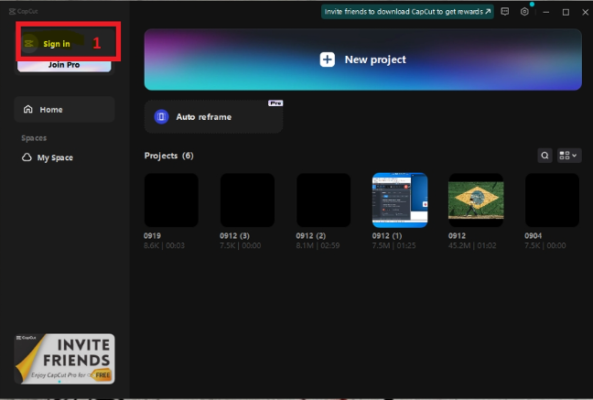Viewport: 593px width, 400px height.
Task: Click the Invite Friends promo banner
Action: point(64,358)
